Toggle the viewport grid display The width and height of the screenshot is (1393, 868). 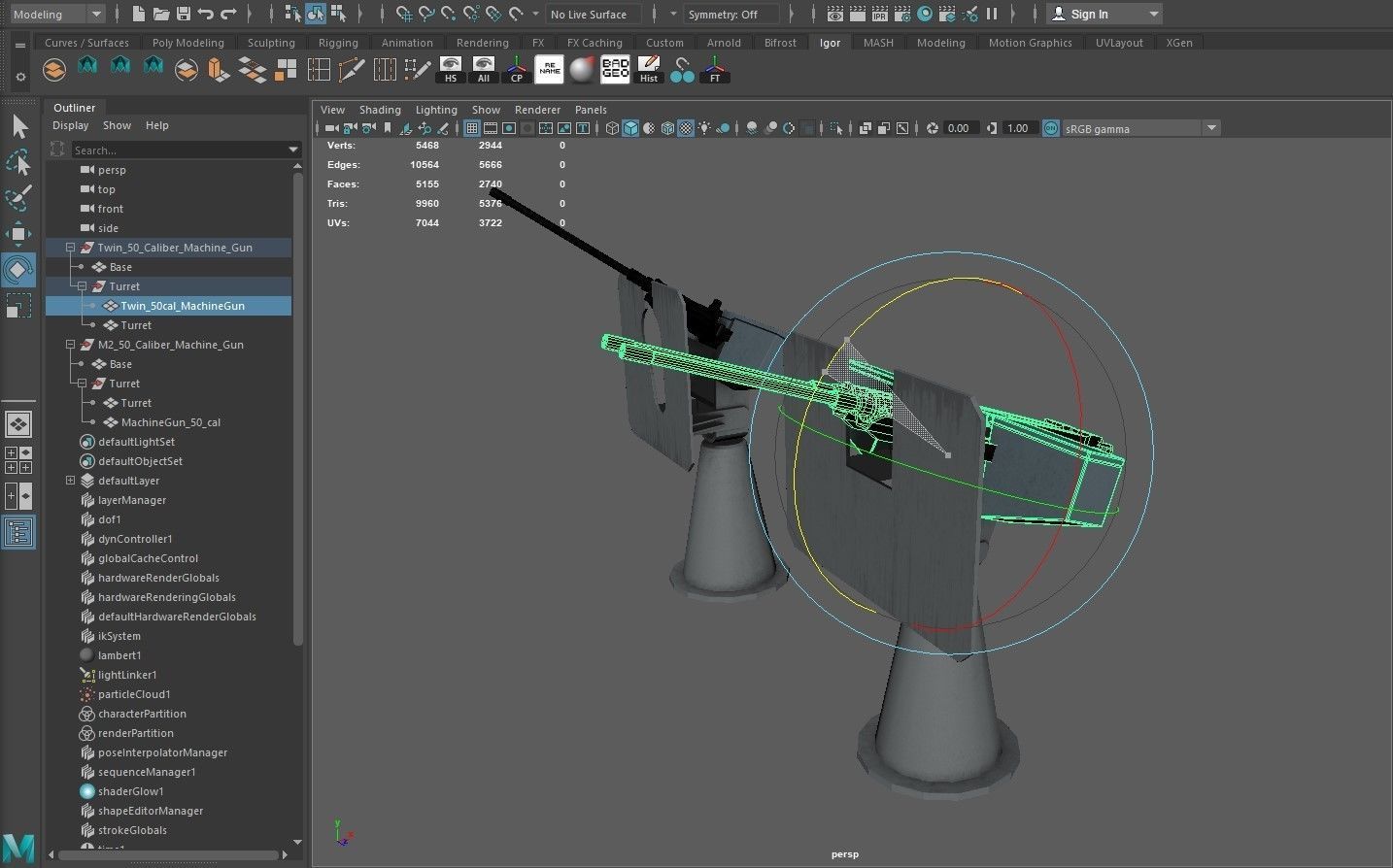click(x=472, y=128)
